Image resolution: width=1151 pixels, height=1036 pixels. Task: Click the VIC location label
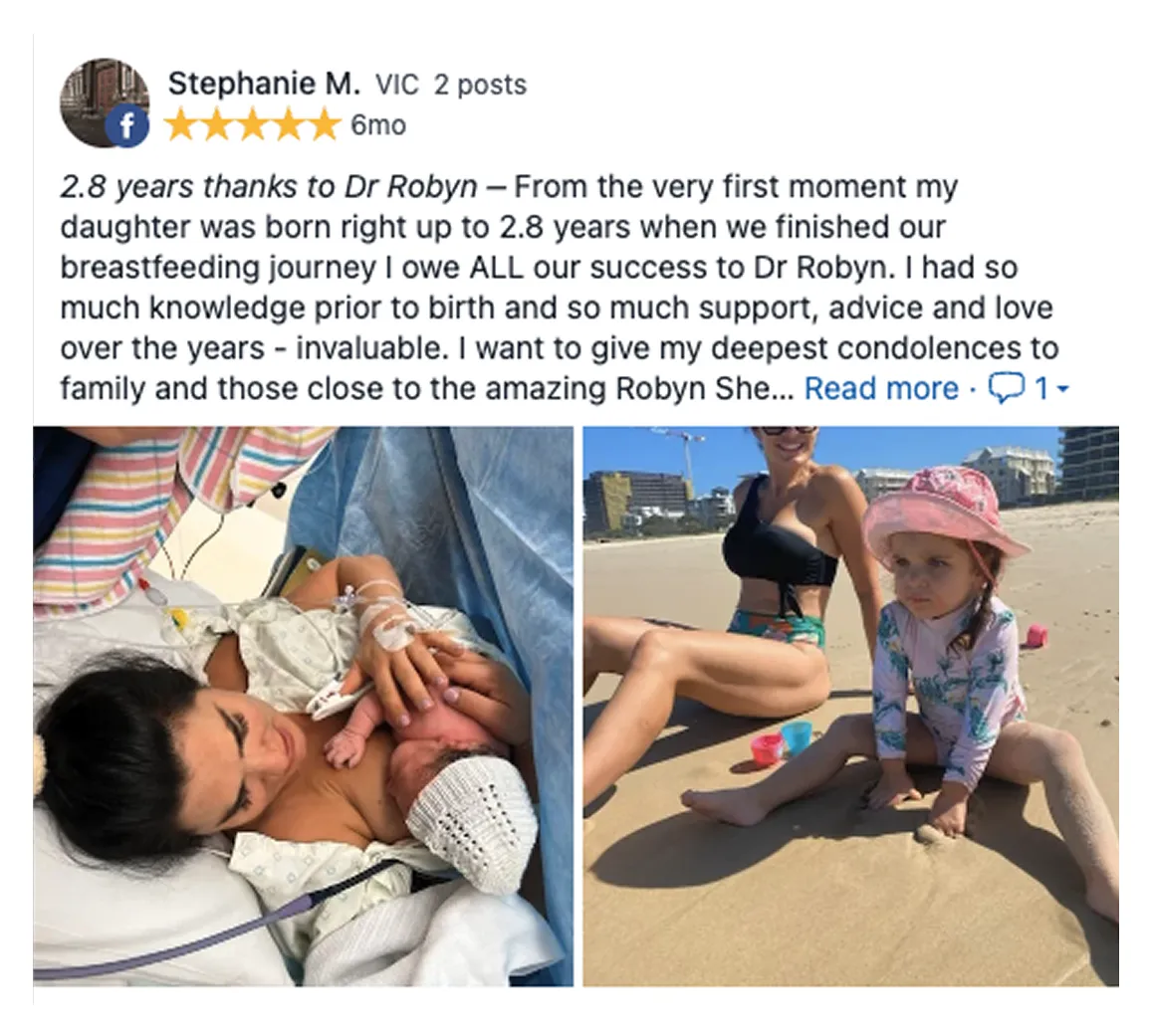tap(397, 86)
